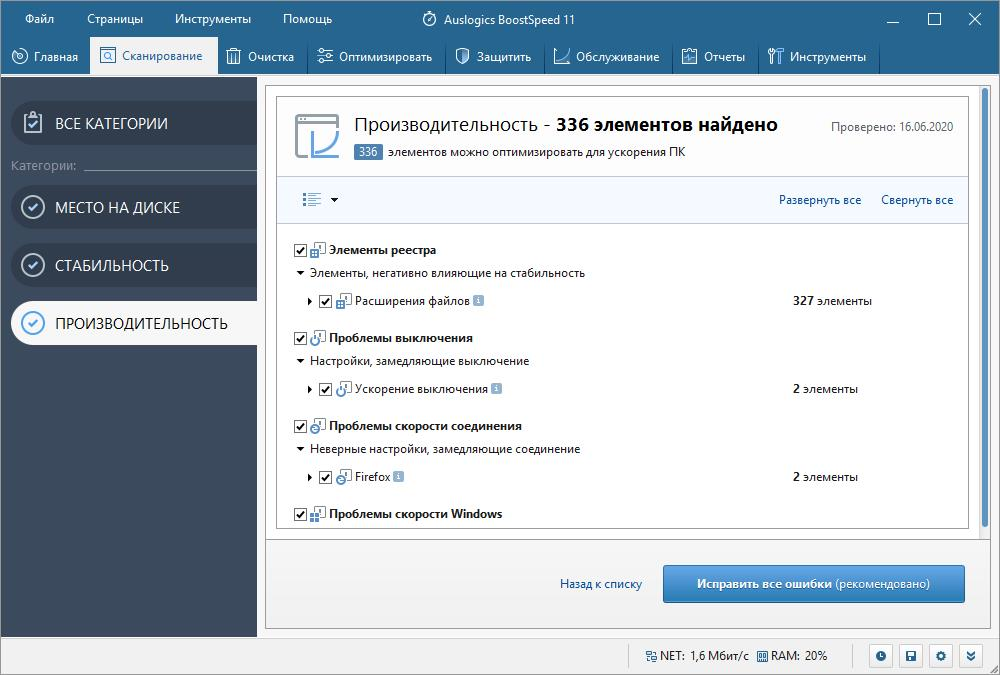Open the Страницы menu
Screen dimensions: 1000x675
[115, 19]
